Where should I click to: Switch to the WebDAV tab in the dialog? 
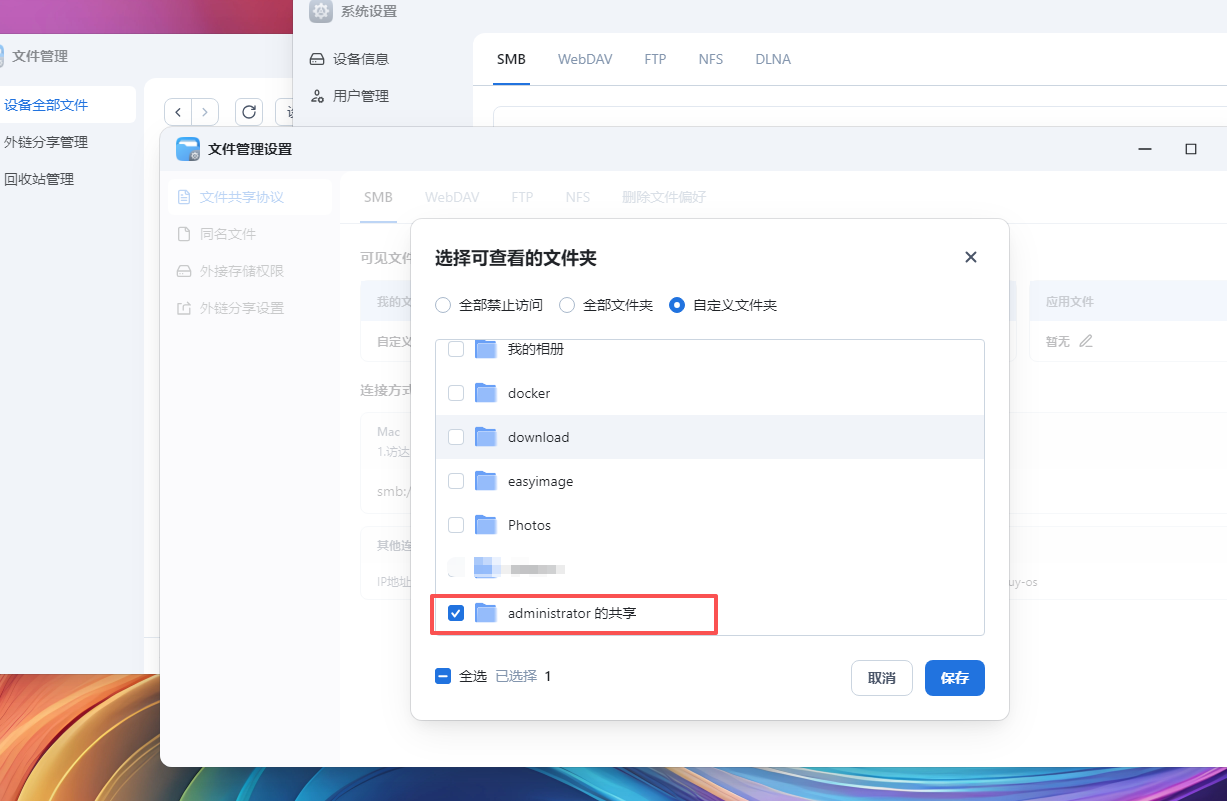point(451,197)
